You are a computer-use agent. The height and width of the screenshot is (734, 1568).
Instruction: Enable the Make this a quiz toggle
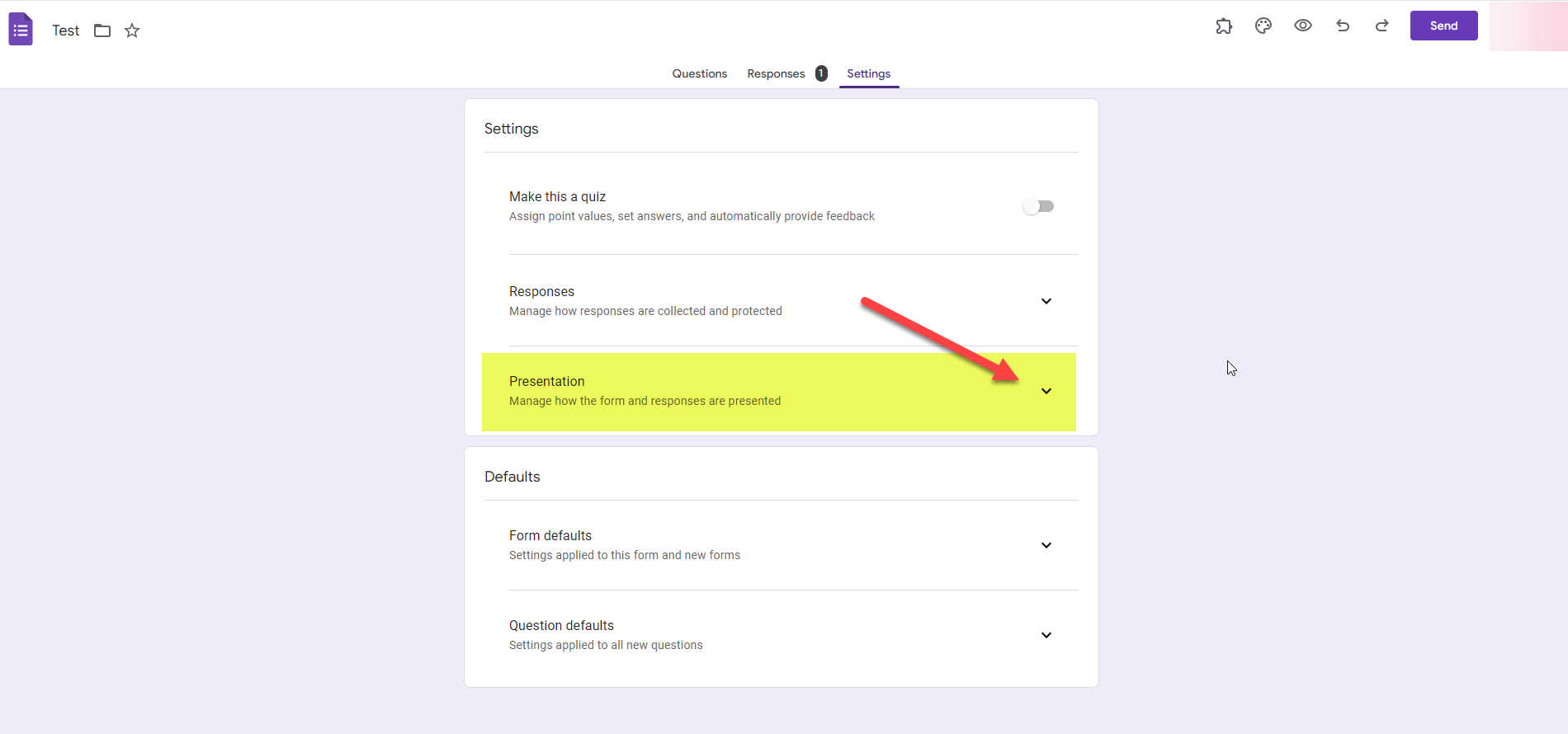pos(1038,206)
